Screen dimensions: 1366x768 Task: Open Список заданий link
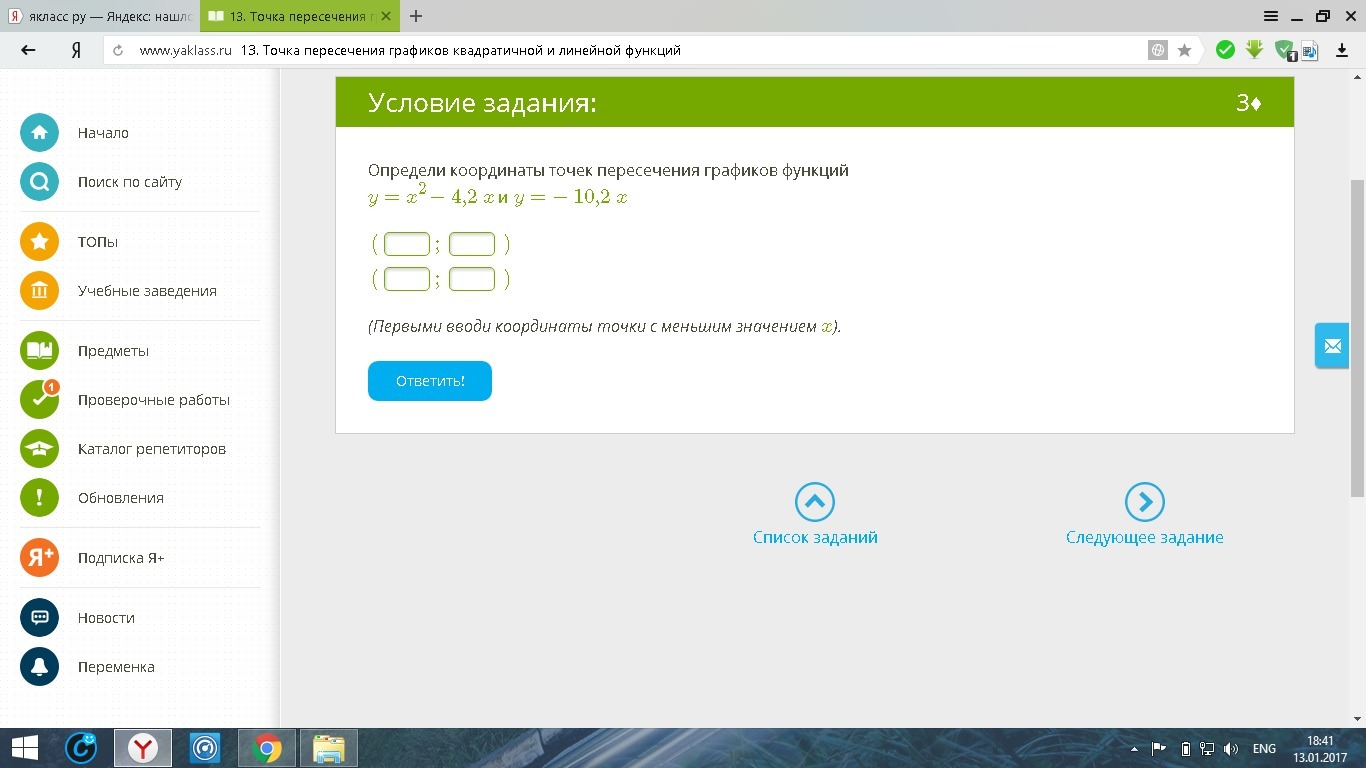pyautogui.click(x=814, y=537)
